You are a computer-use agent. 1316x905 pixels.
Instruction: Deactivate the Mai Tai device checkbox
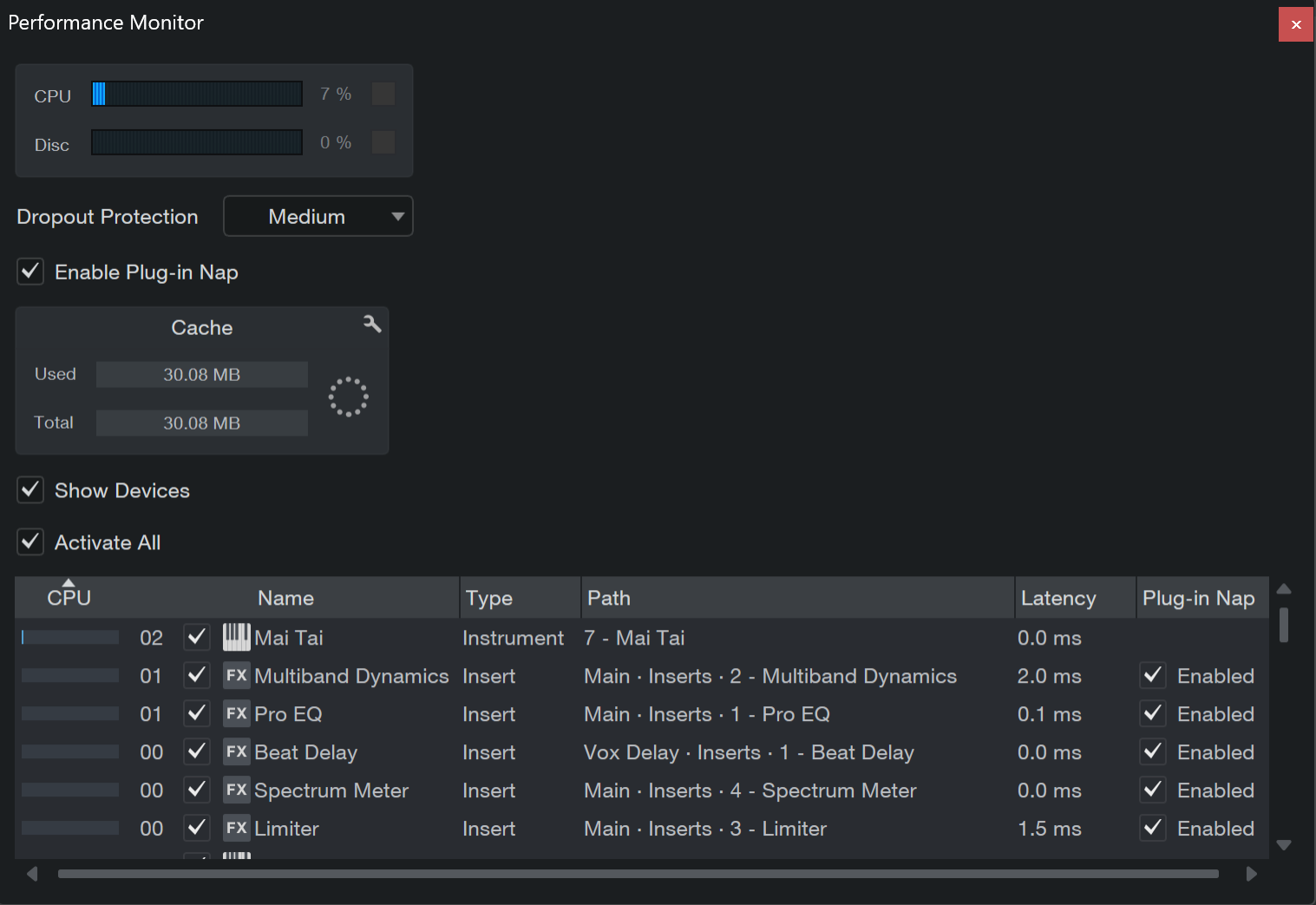pyautogui.click(x=197, y=637)
